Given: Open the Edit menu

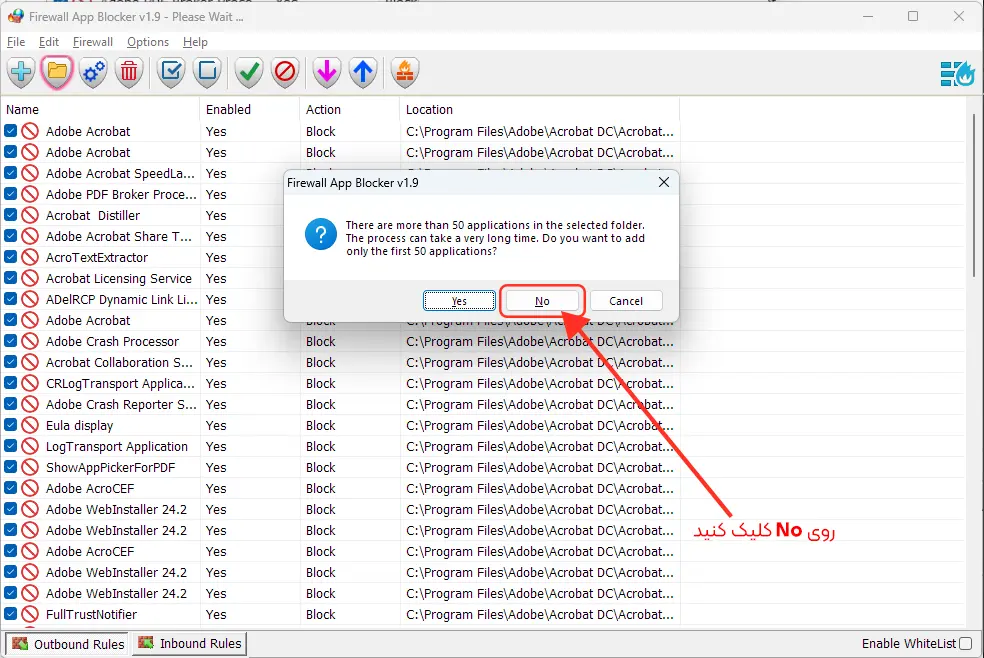Looking at the screenshot, I should pos(48,42).
